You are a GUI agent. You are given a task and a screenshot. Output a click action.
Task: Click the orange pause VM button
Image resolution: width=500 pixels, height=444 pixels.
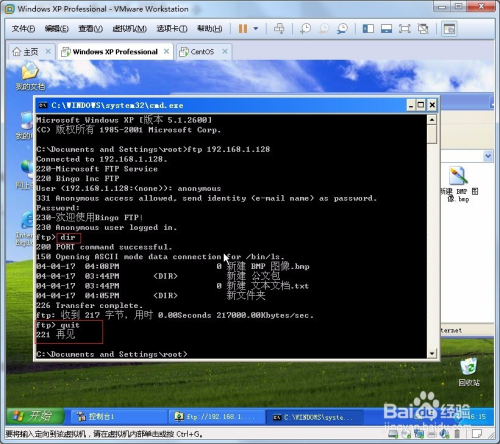[243, 29]
